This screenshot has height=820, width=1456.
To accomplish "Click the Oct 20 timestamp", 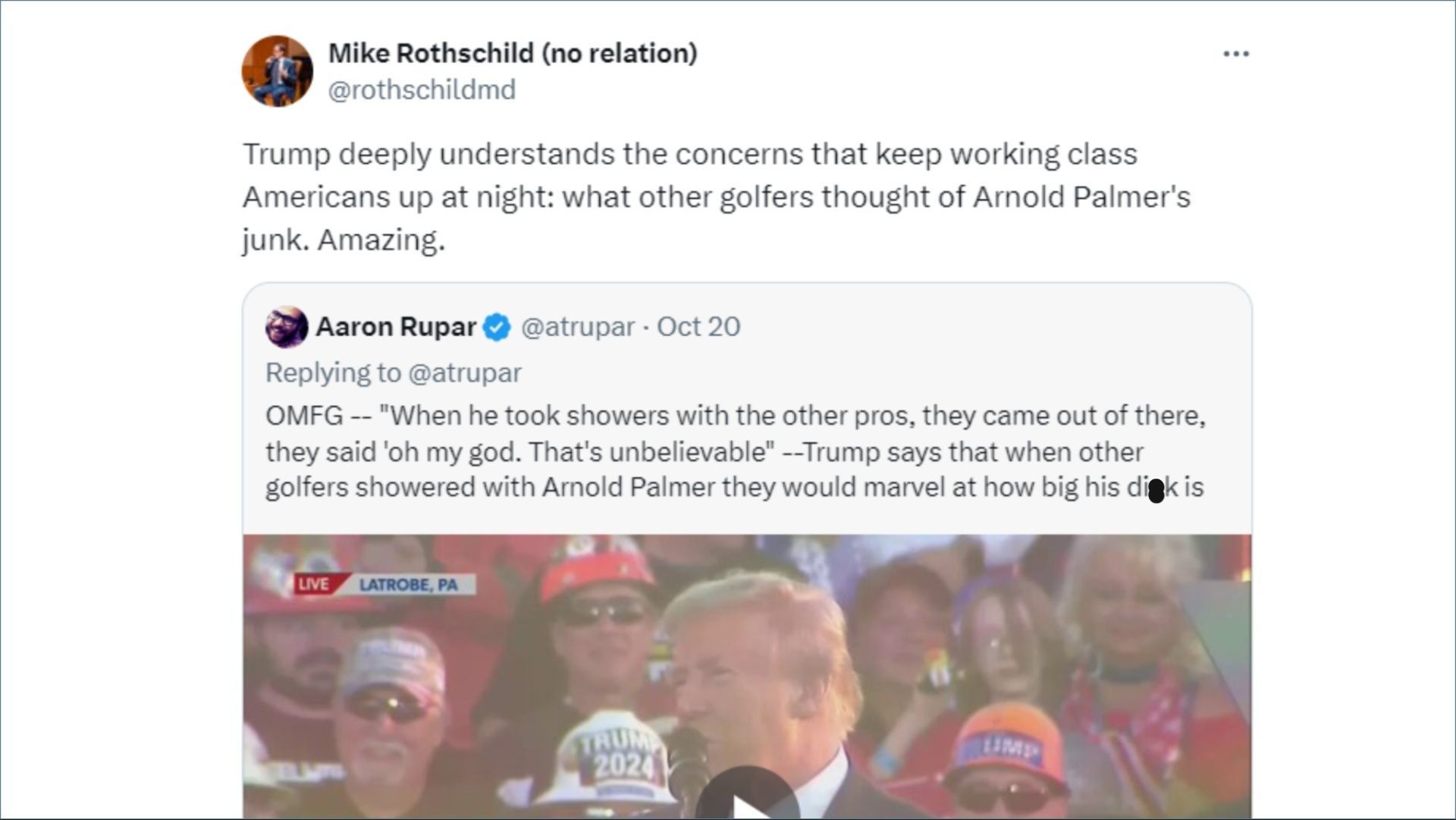I will [x=698, y=327].
